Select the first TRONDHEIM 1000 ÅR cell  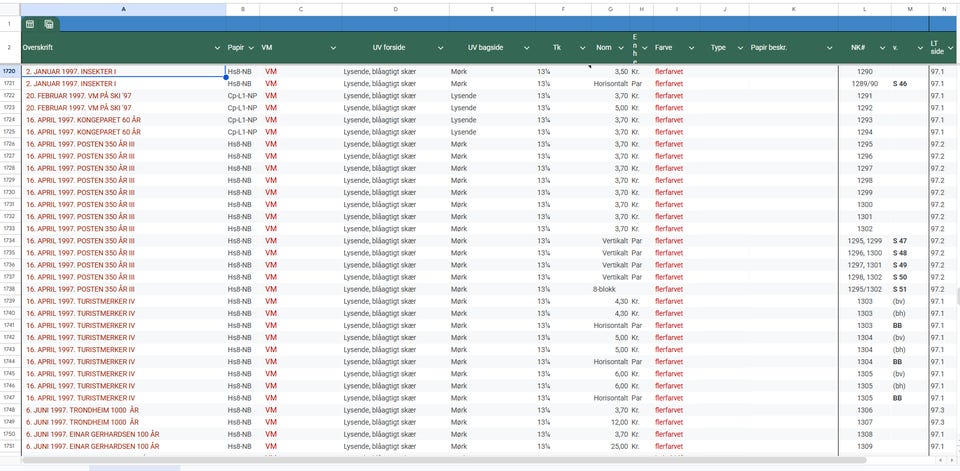tap(82, 410)
